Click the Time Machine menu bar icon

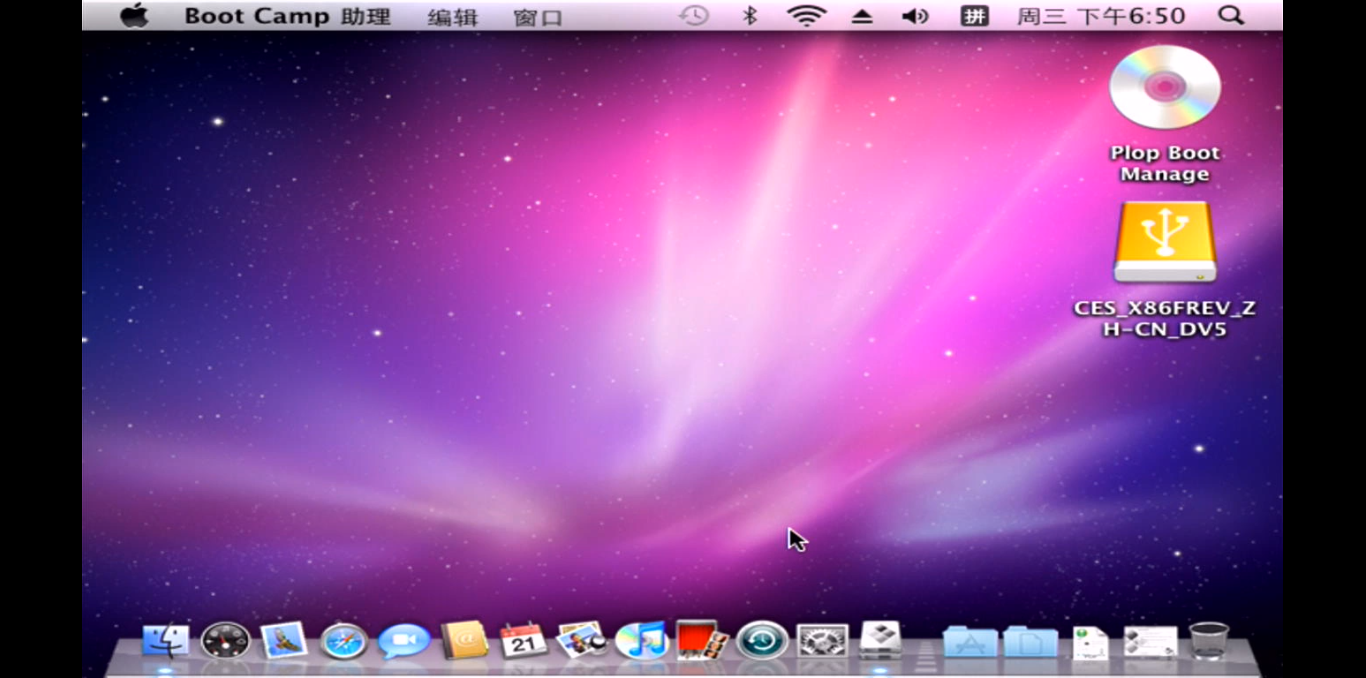[x=693, y=16]
